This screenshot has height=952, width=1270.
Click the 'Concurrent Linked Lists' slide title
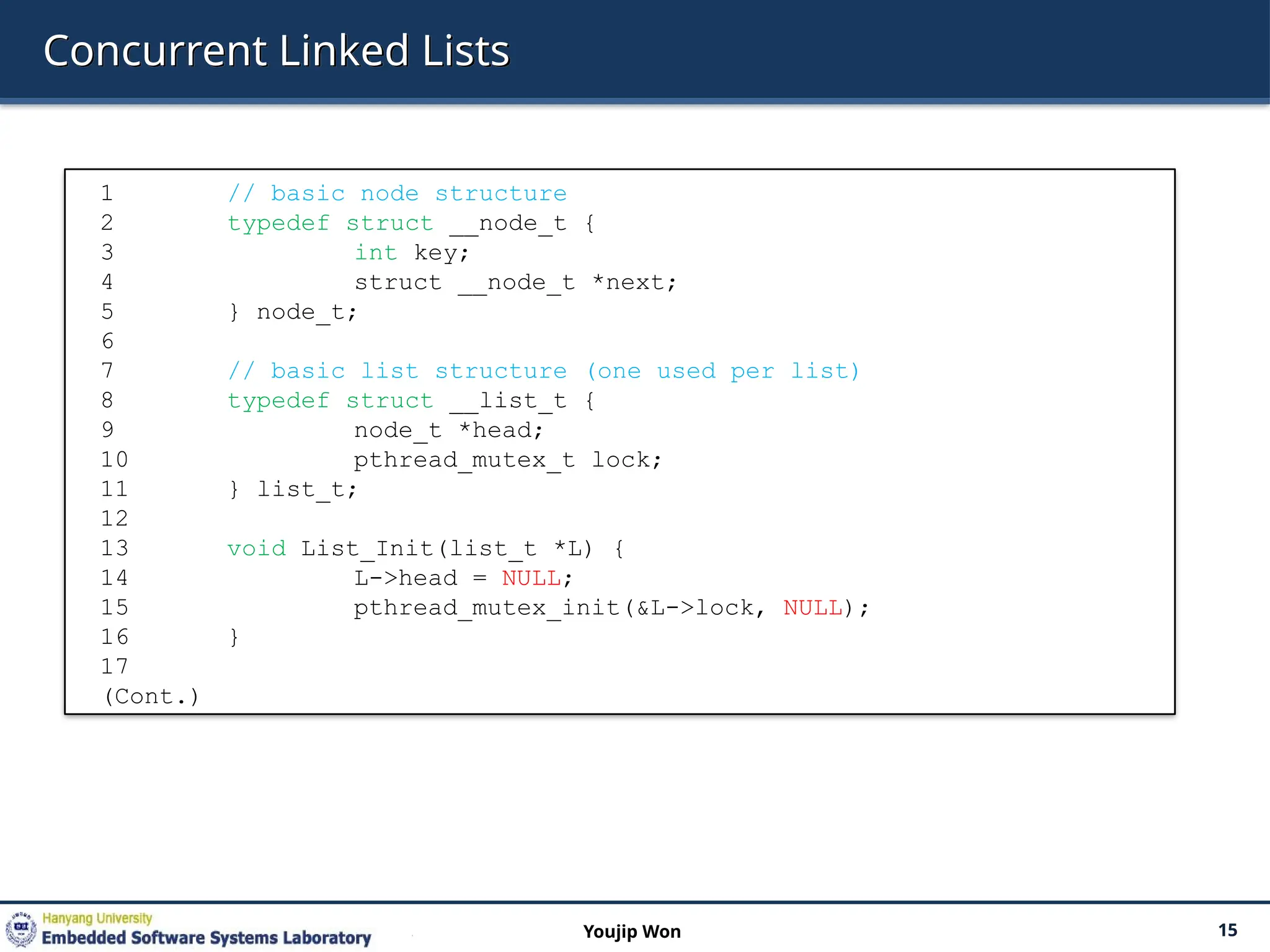[x=276, y=51]
